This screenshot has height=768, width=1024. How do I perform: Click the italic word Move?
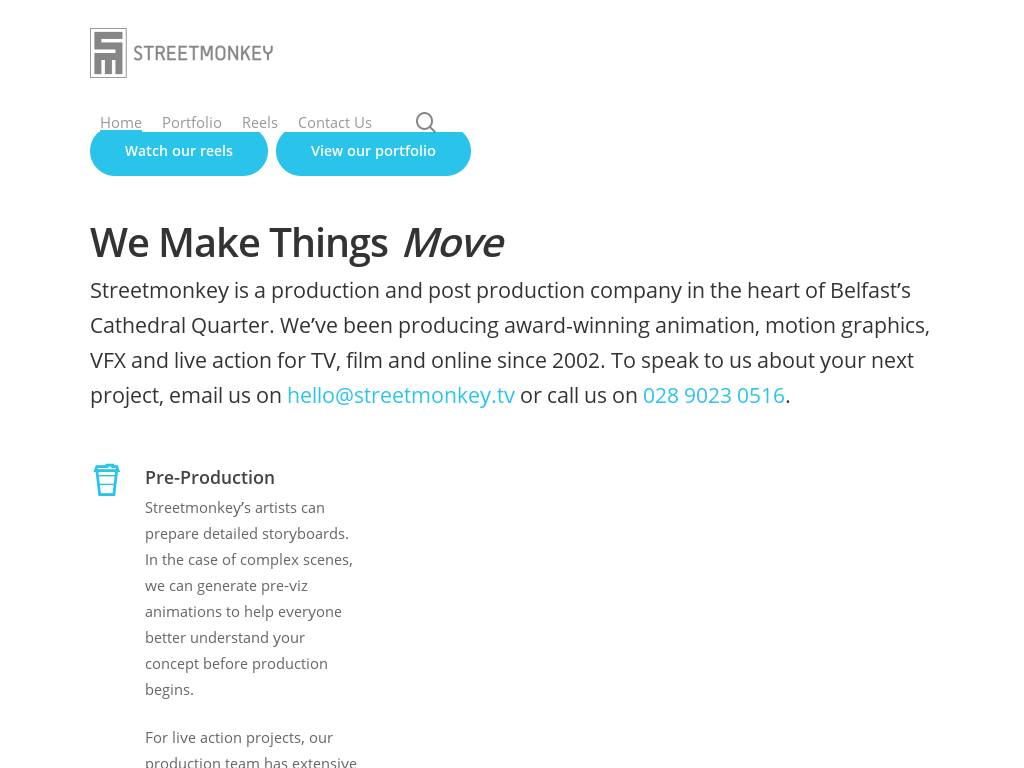coord(453,243)
